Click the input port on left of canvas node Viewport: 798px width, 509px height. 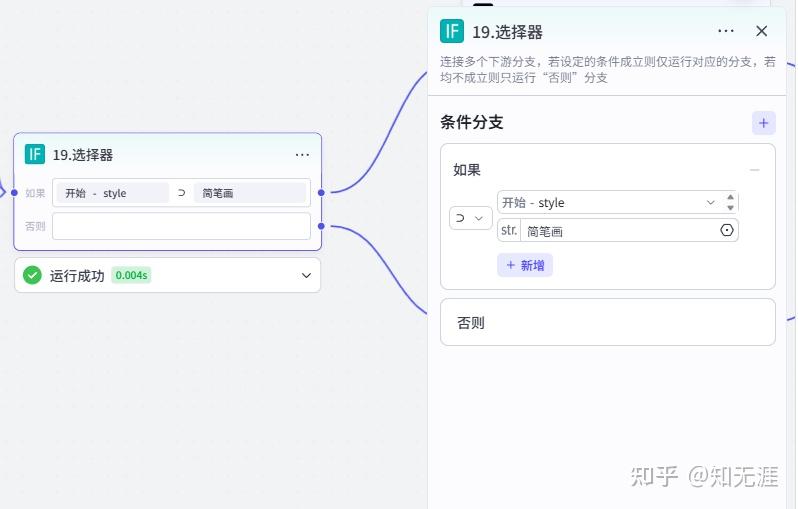click(14, 192)
